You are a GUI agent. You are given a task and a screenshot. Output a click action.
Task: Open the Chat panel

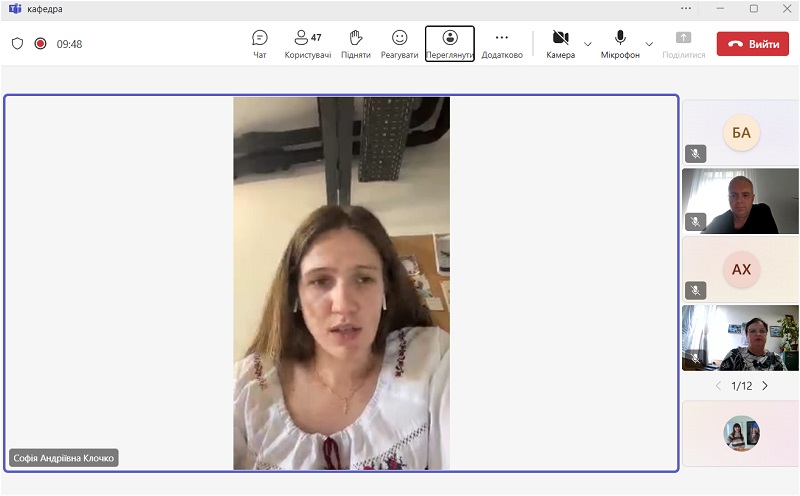click(x=259, y=43)
